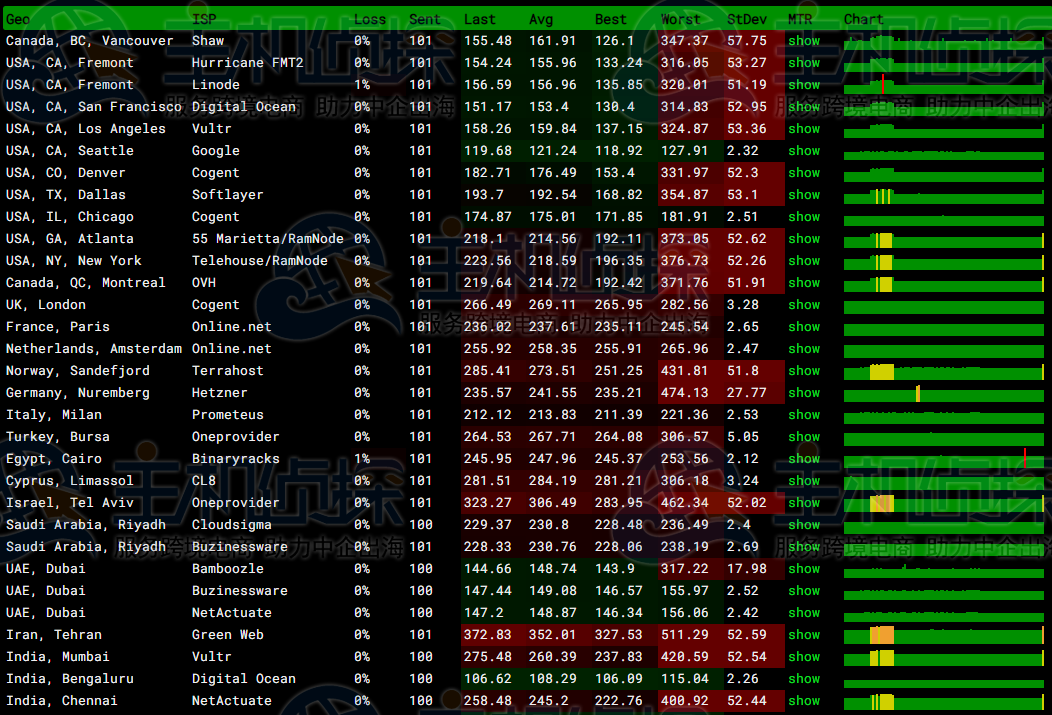Open show link for Dubai NetActuate row
Image resolution: width=1052 pixels, height=715 pixels.
(803, 613)
